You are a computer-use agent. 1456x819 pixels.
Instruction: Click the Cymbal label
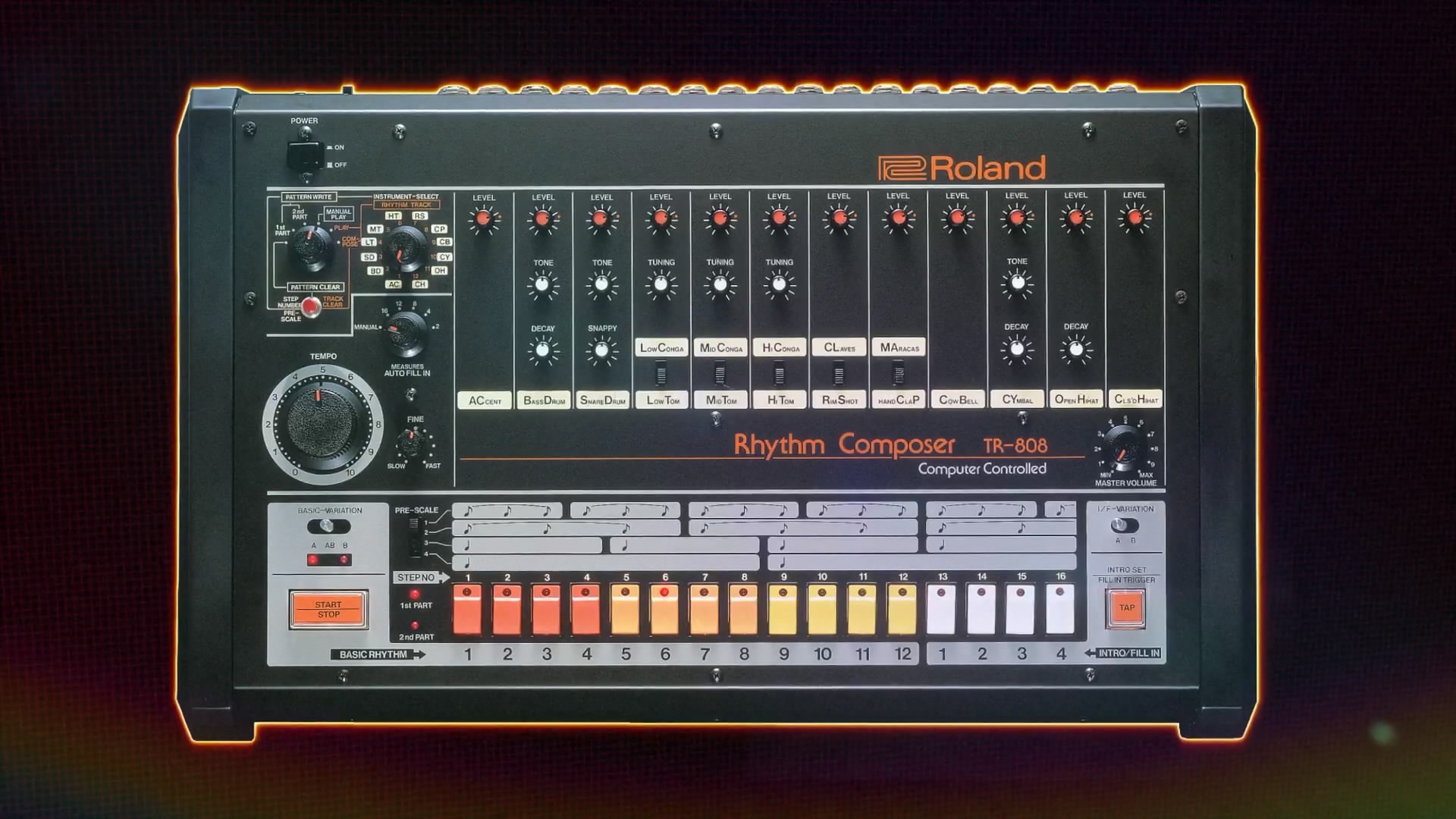tap(1018, 399)
